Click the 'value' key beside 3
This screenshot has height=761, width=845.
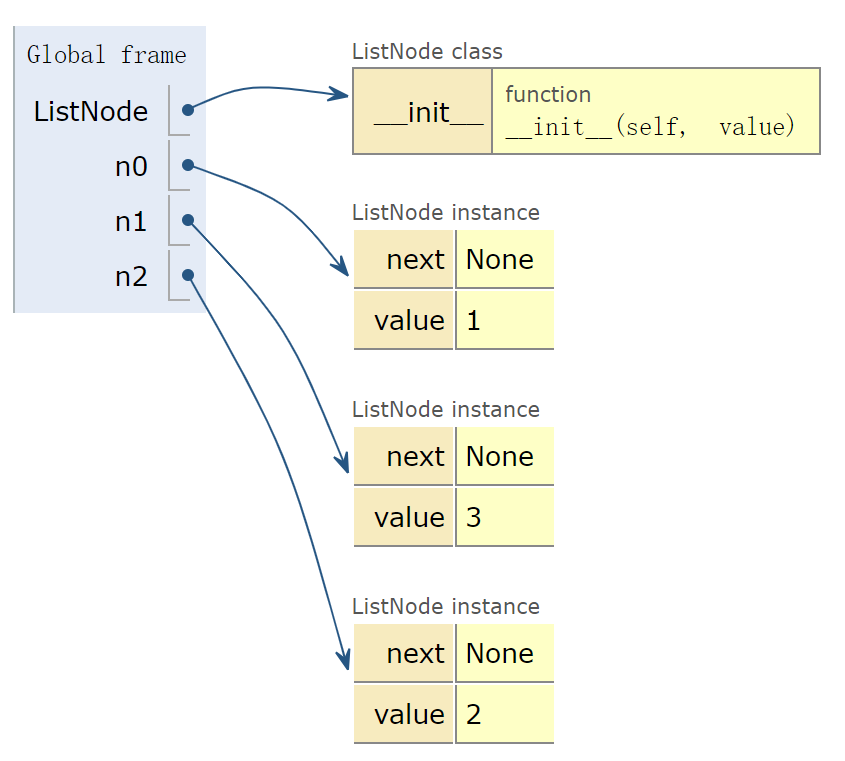[404, 517]
